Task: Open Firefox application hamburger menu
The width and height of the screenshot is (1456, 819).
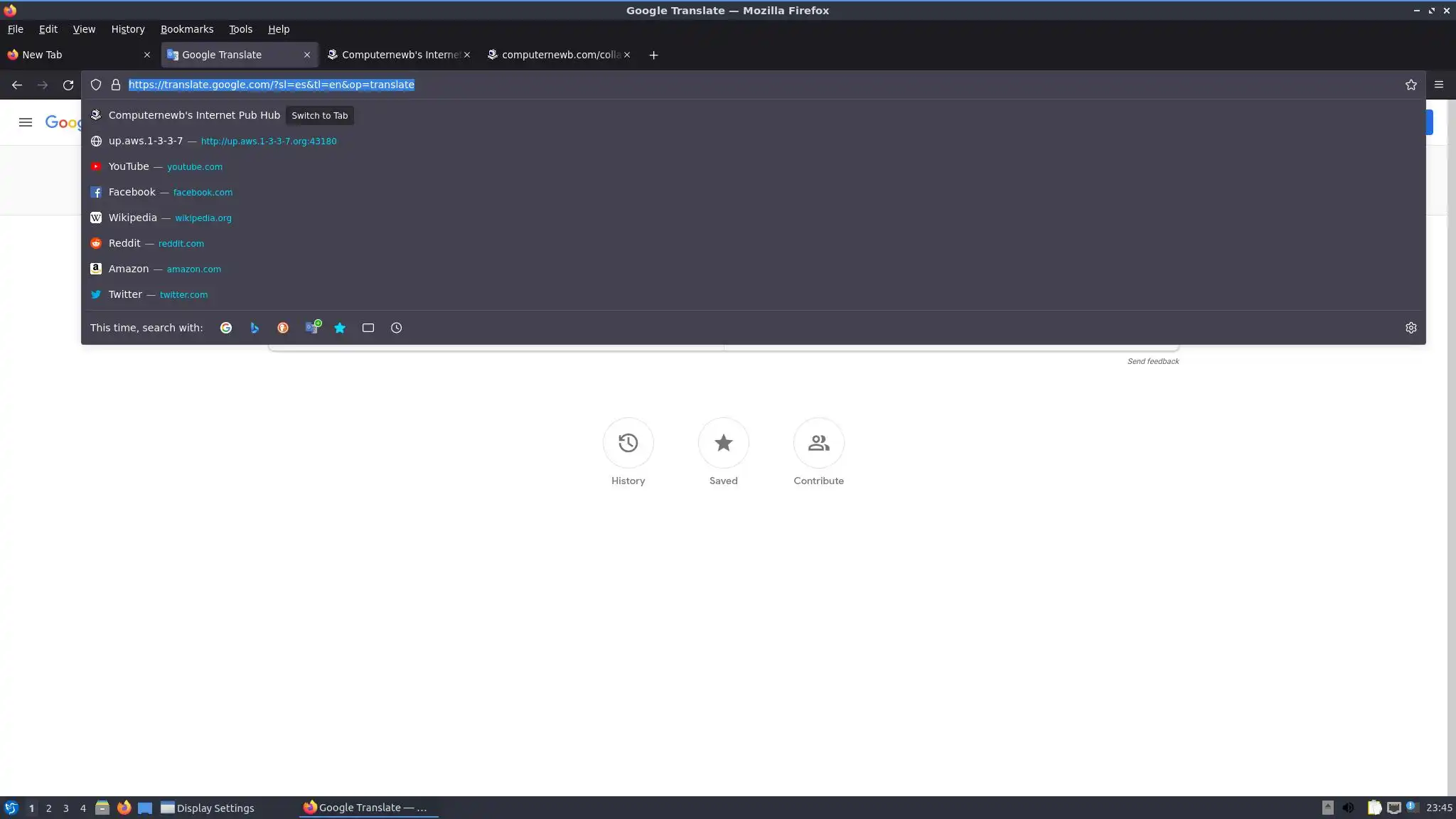Action: coord(1438,85)
